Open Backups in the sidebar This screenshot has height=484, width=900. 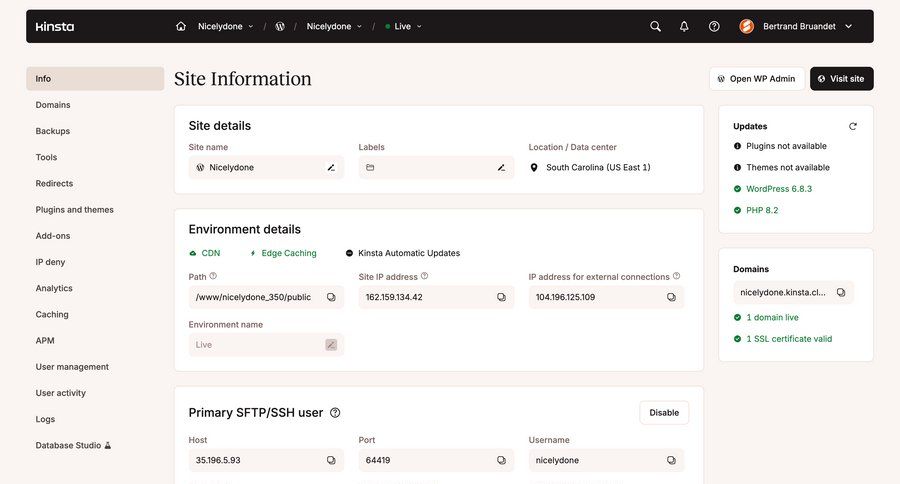53,131
